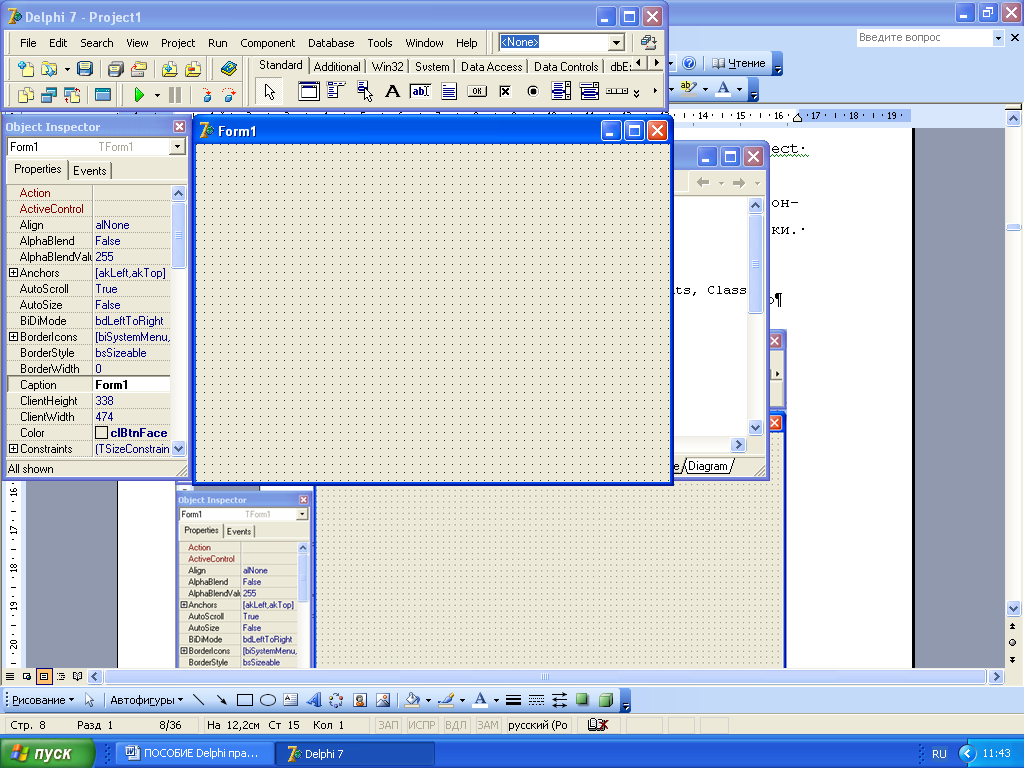This screenshot has width=1024, height=768.
Task: Click the Trace Into debug icon
Action: 206,95
